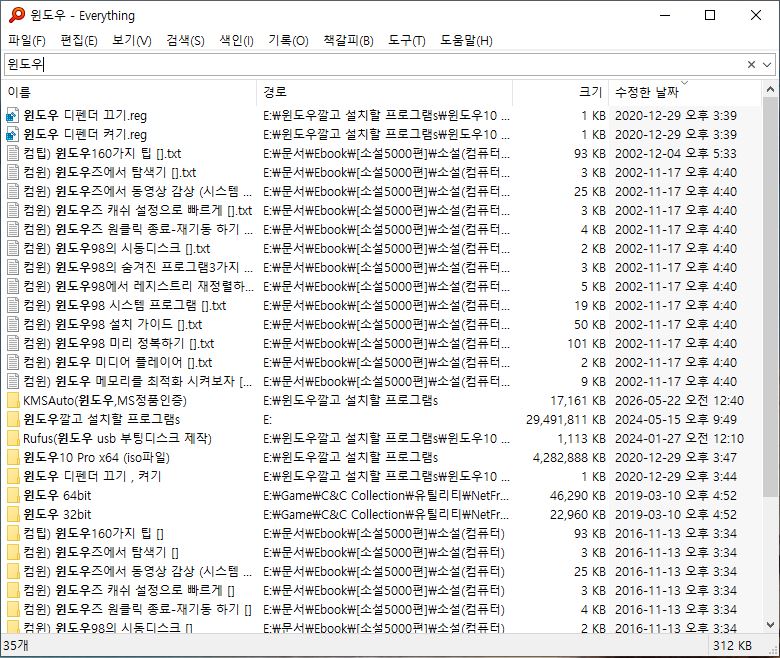Screen dimensions: 780x658
Task: Open search history dropdown arrow
Action: point(767,64)
